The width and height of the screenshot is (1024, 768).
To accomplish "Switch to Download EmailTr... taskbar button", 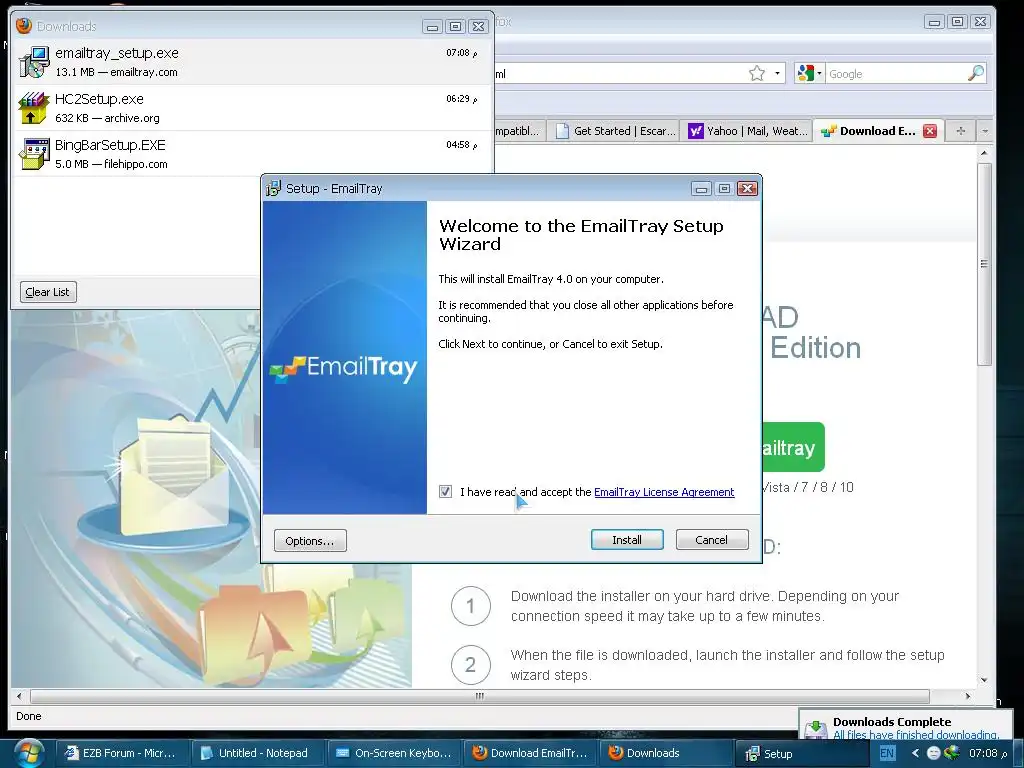I will coord(530,753).
